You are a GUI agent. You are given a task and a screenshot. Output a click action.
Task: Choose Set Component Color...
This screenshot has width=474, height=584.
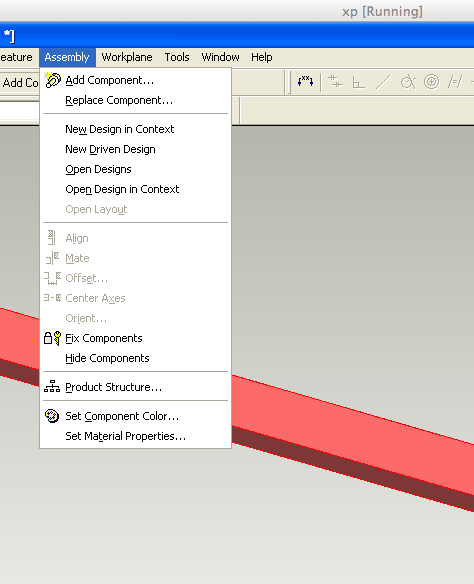tap(136, 416)
